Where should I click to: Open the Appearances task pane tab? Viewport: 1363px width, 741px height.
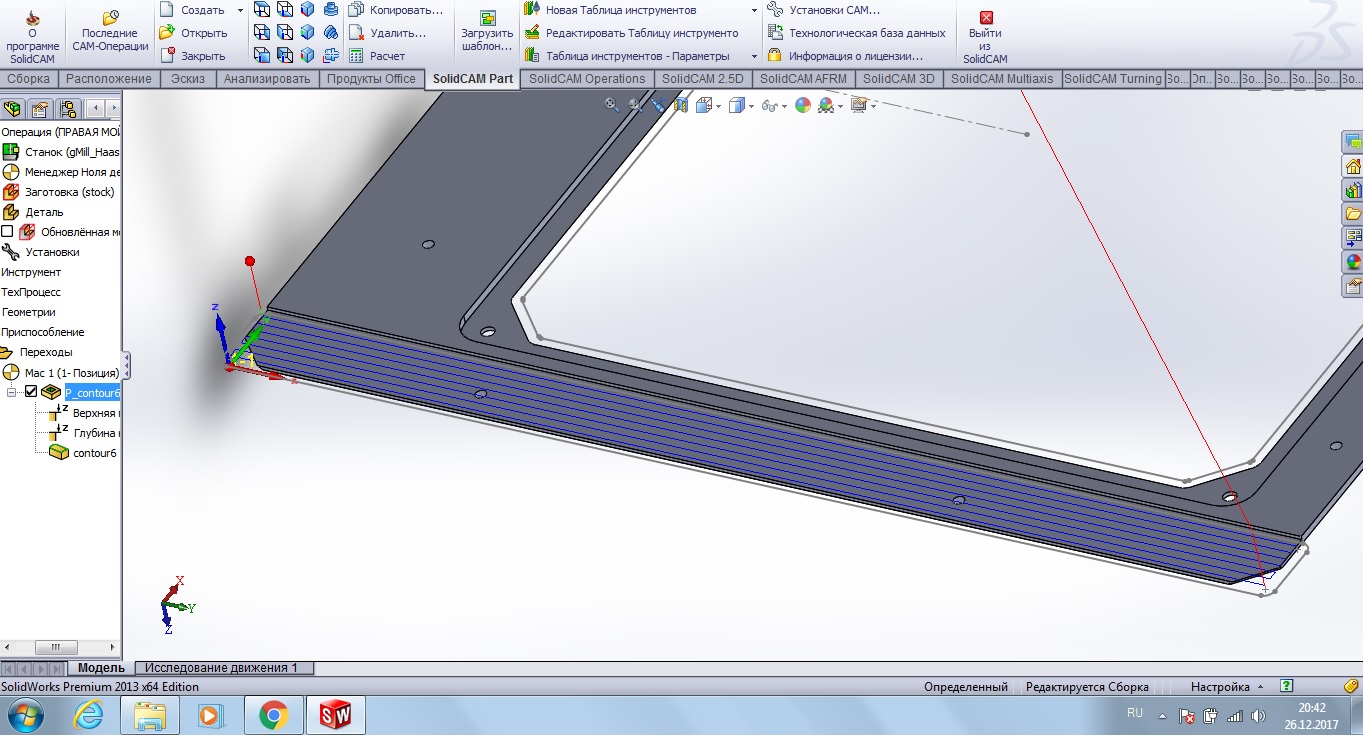(1353, 262)
